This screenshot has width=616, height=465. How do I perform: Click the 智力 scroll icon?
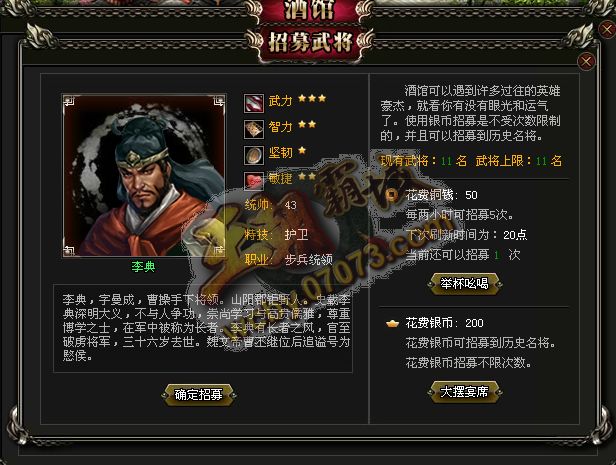254,129
